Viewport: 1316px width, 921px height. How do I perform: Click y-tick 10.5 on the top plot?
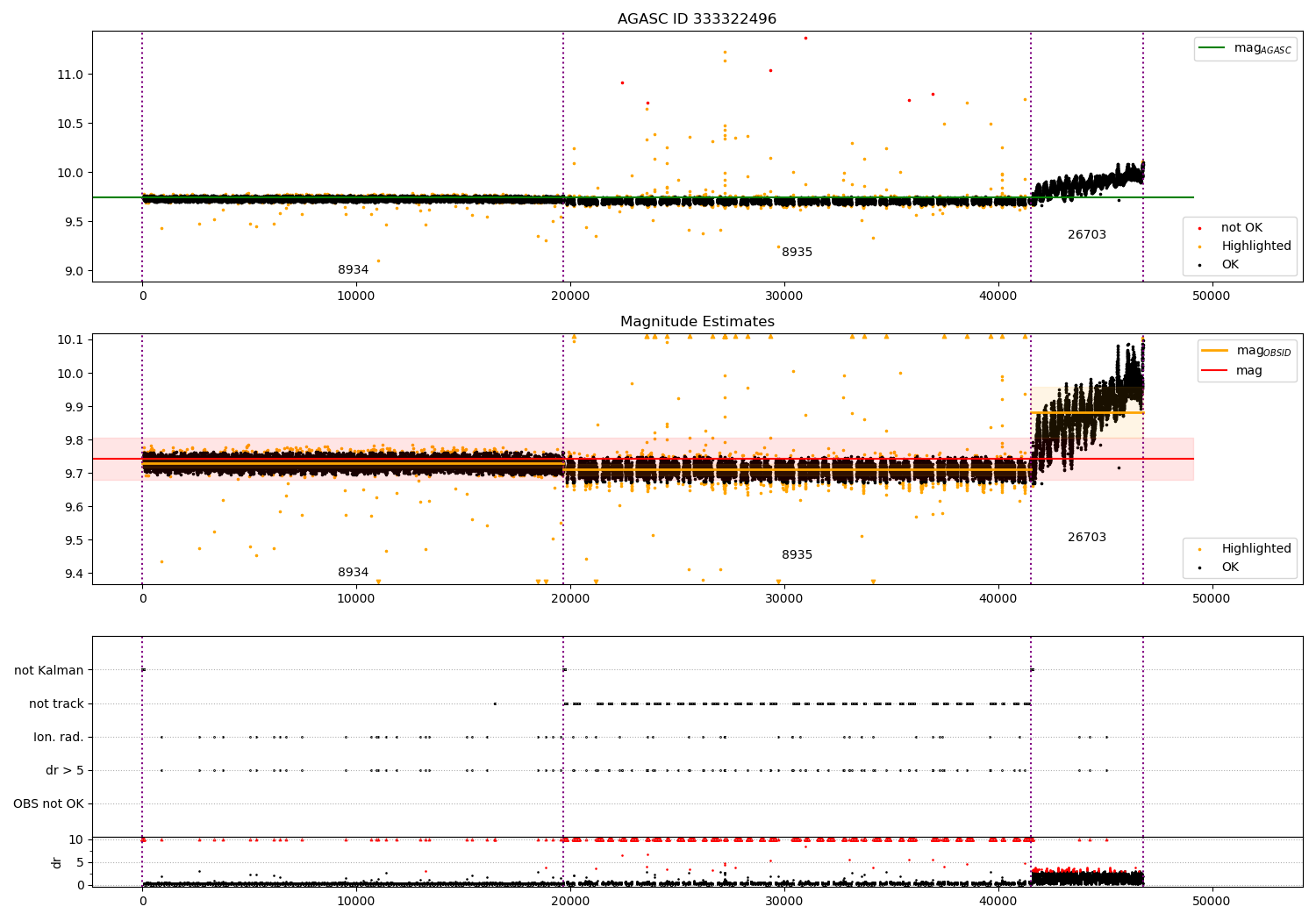[70, 124]
